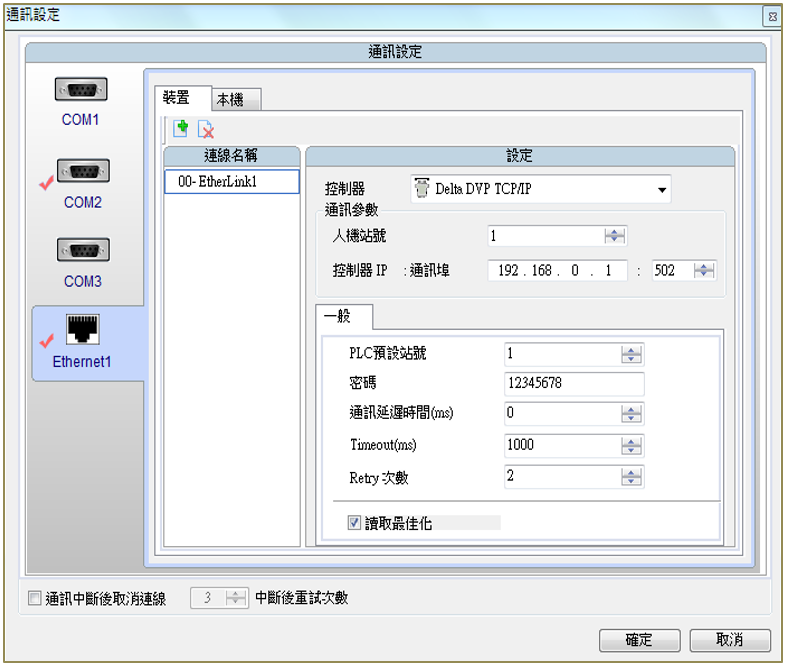Switch to the 本機 tab
788x669 pixels.
point(236,99)
